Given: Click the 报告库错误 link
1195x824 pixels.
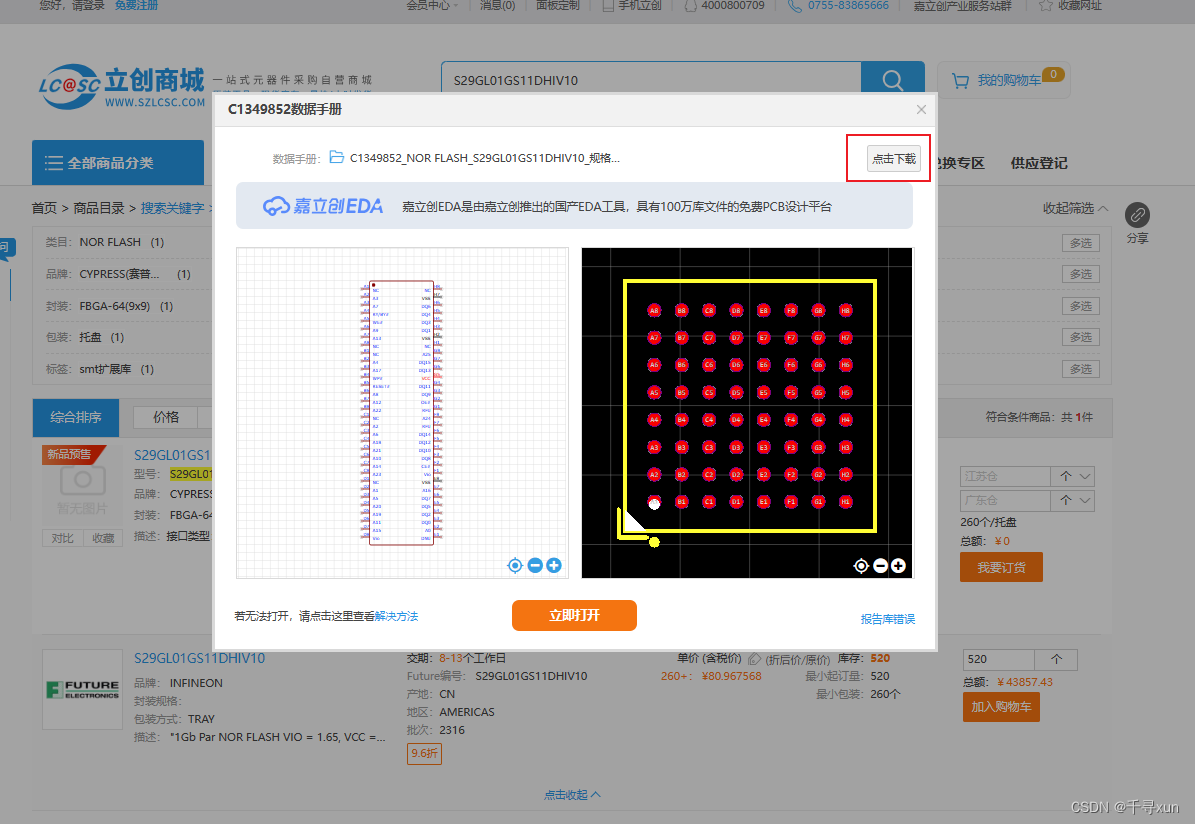Looking at the screenshot, I should click(x=888, y=619).
